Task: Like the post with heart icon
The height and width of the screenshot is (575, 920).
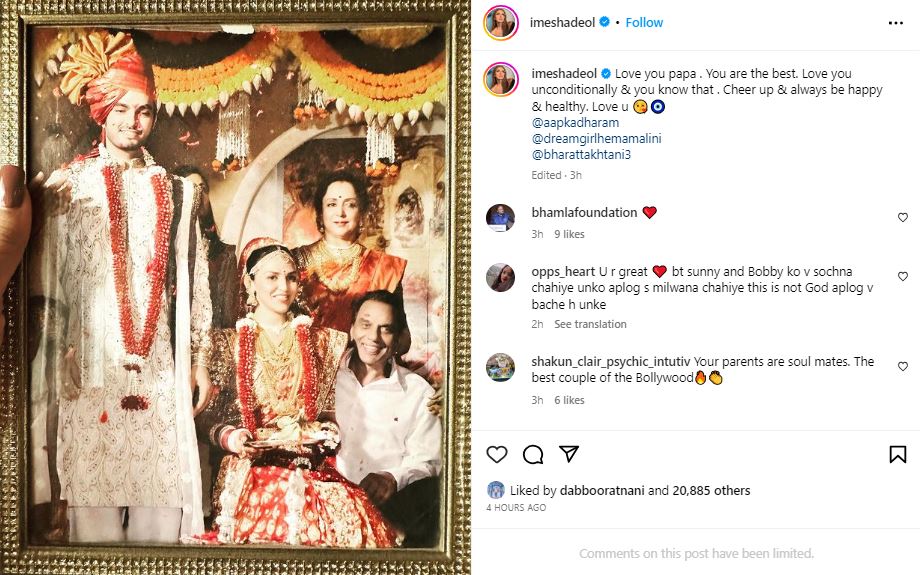Action: click(497, 454)
